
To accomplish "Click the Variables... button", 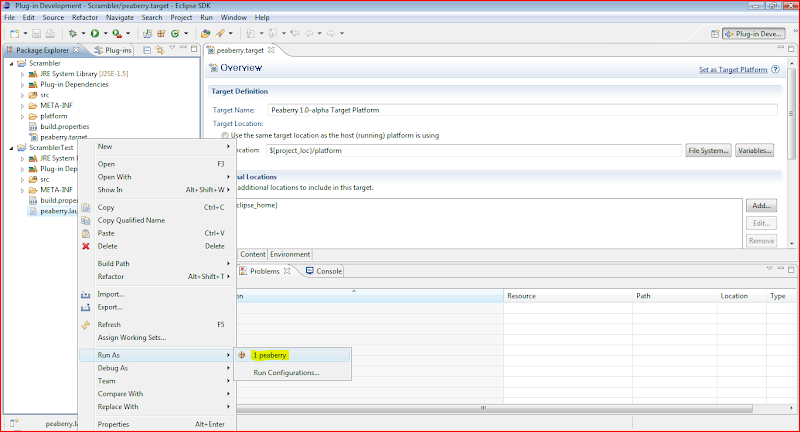I will coord(755,150).
